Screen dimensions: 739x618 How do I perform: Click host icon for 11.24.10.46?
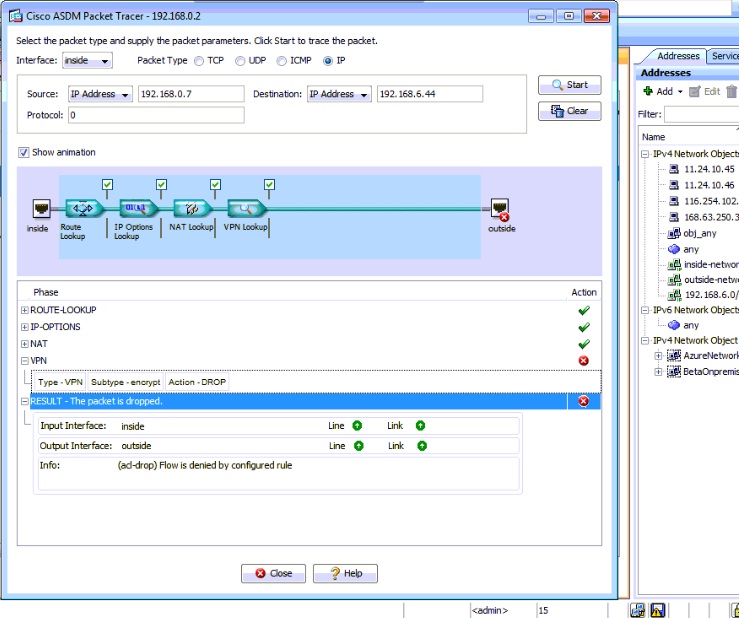coord(674,185)
